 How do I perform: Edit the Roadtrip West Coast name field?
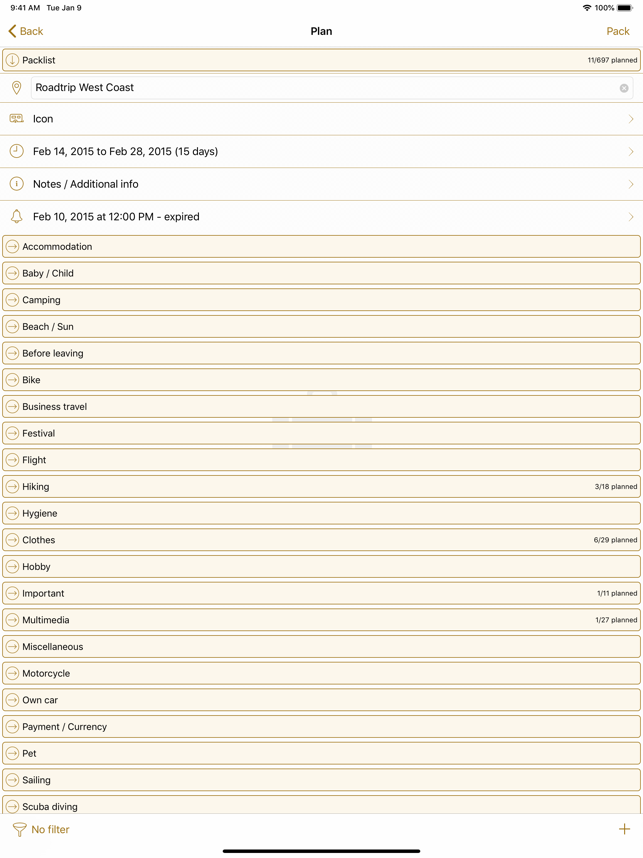[320, 88]
